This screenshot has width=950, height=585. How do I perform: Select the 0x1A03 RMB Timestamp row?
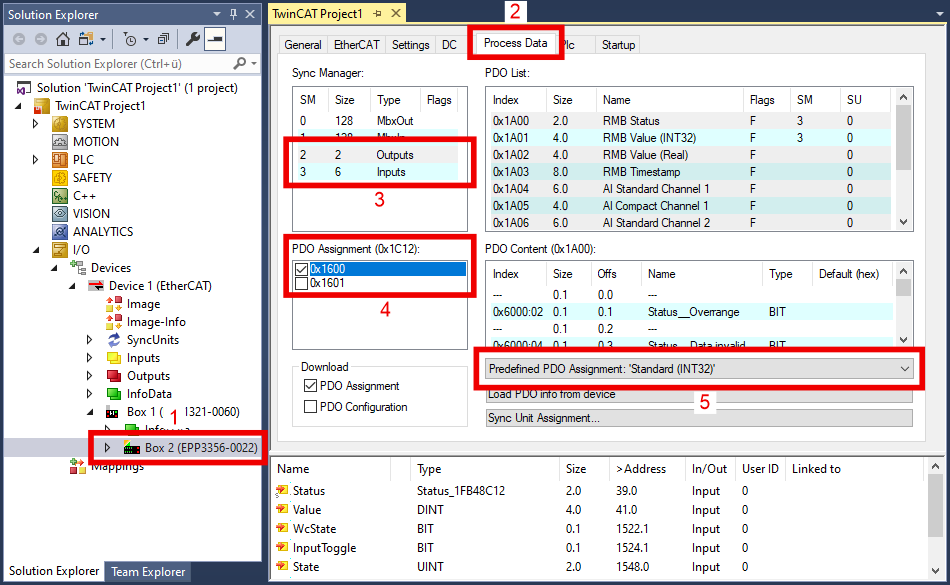[689, 172]
